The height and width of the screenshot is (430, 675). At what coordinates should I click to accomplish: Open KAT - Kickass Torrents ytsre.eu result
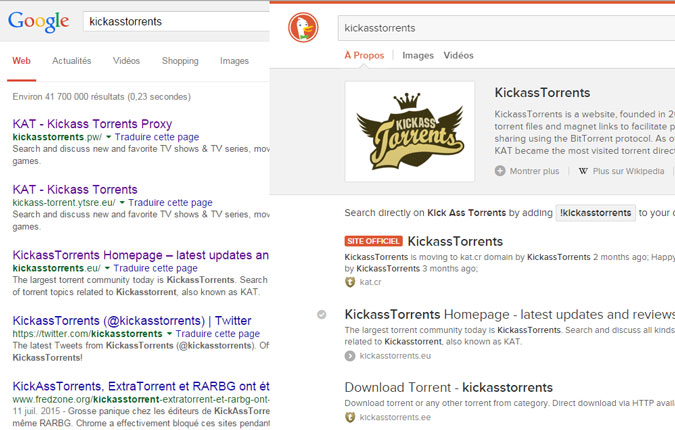pos(75,189)
